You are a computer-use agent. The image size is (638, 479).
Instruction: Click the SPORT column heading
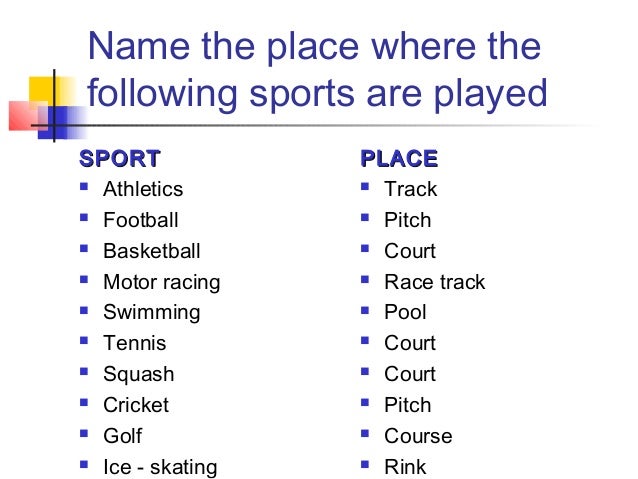coord(120,158)
